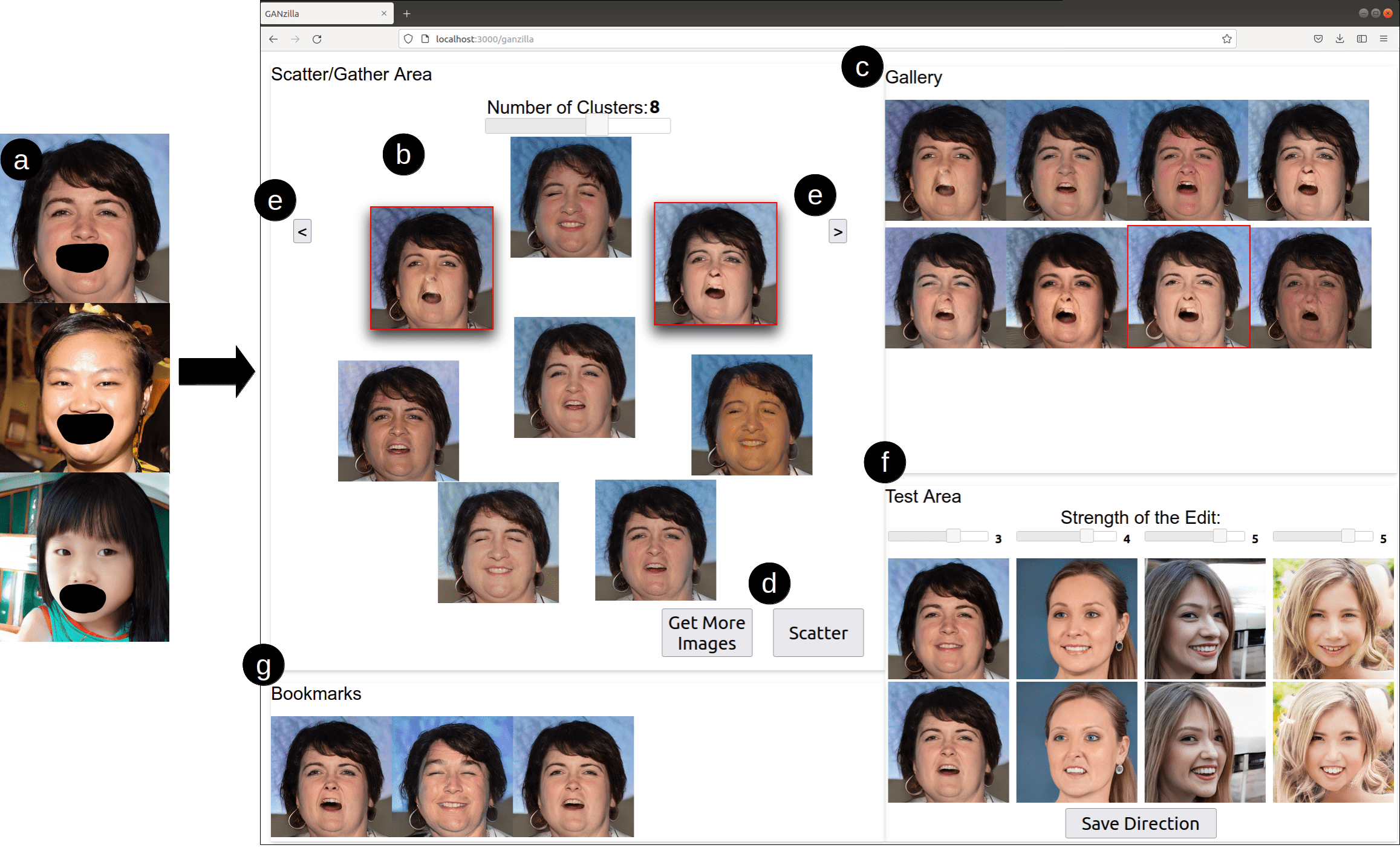
Task: Click the browser back arrow icon
Action: pyautogui.click(x=273, y=39)
